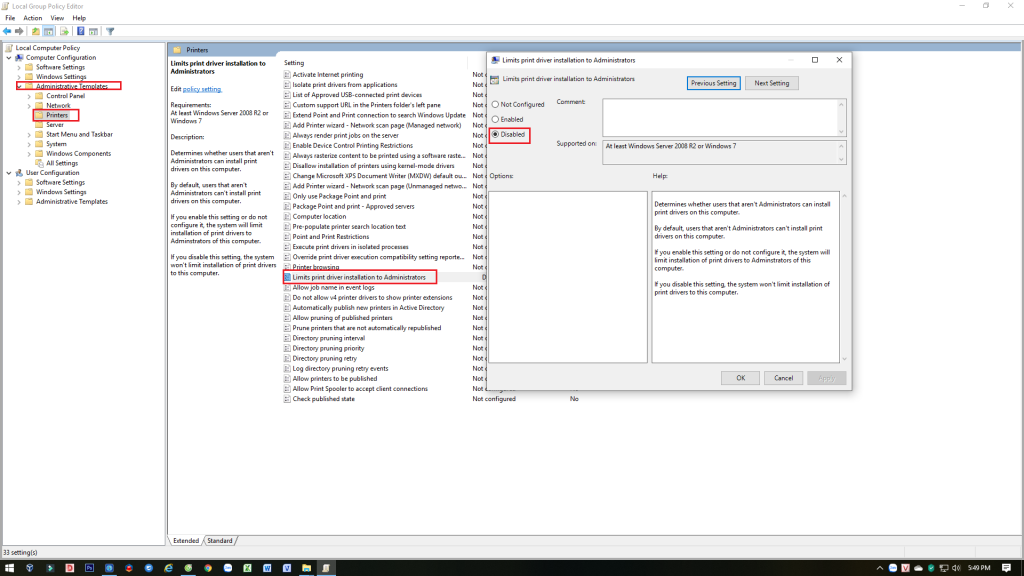
Task: Switch to the Standard tab
Action: pyautogui.click(x=220, y=541)
